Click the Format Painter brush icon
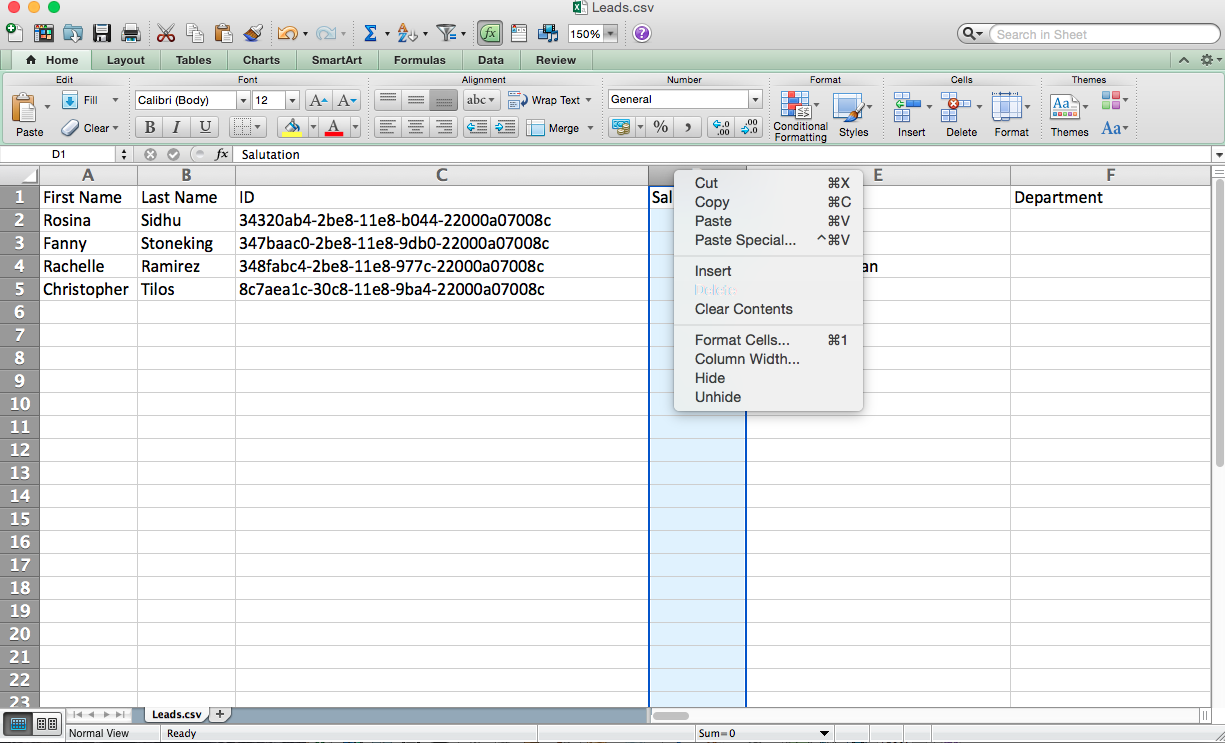 [x=253, y=33]
